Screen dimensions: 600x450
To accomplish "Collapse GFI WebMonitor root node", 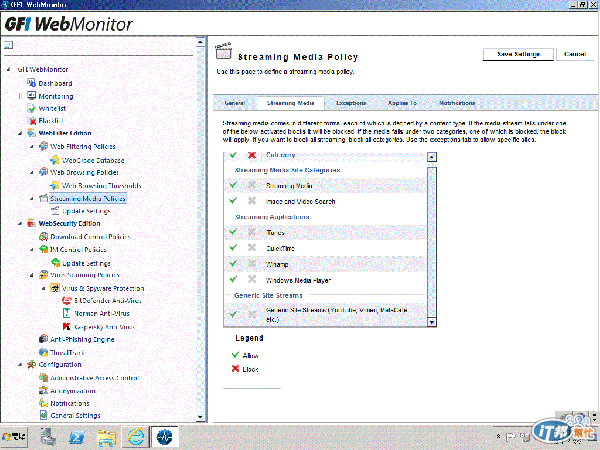I will point(8,69).
